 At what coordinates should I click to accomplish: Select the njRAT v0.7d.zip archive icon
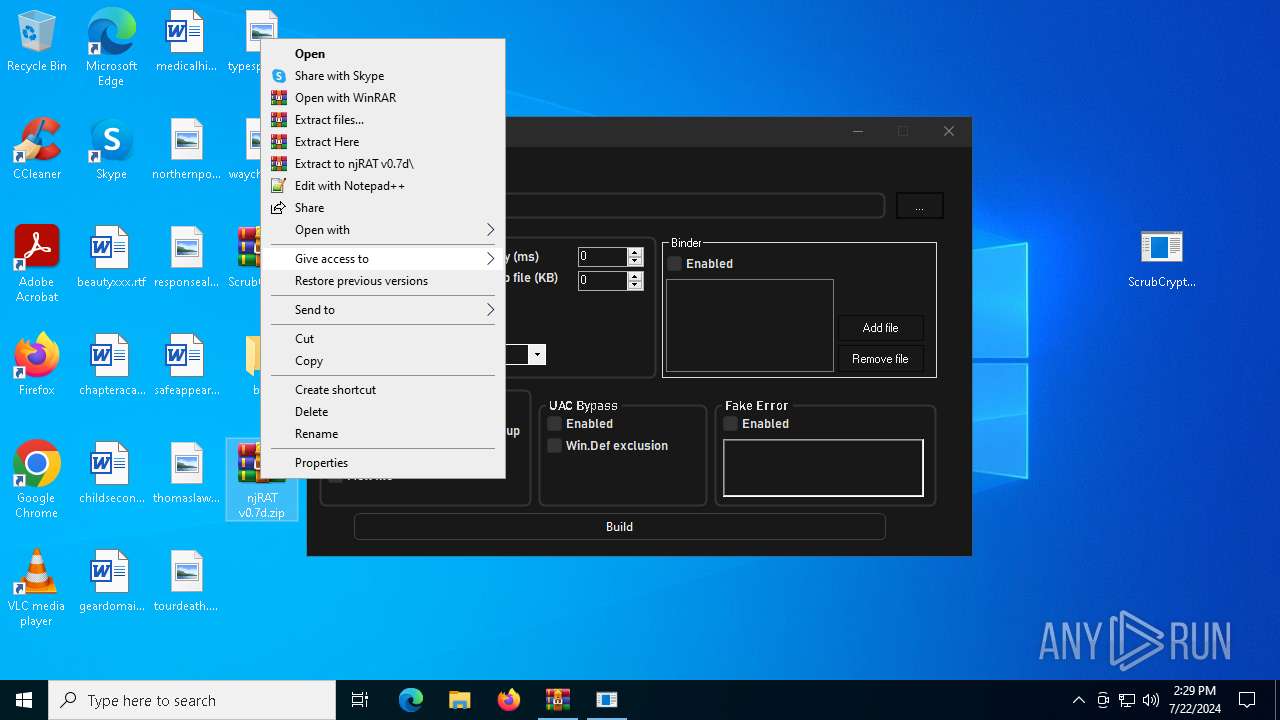click(261, 480)
